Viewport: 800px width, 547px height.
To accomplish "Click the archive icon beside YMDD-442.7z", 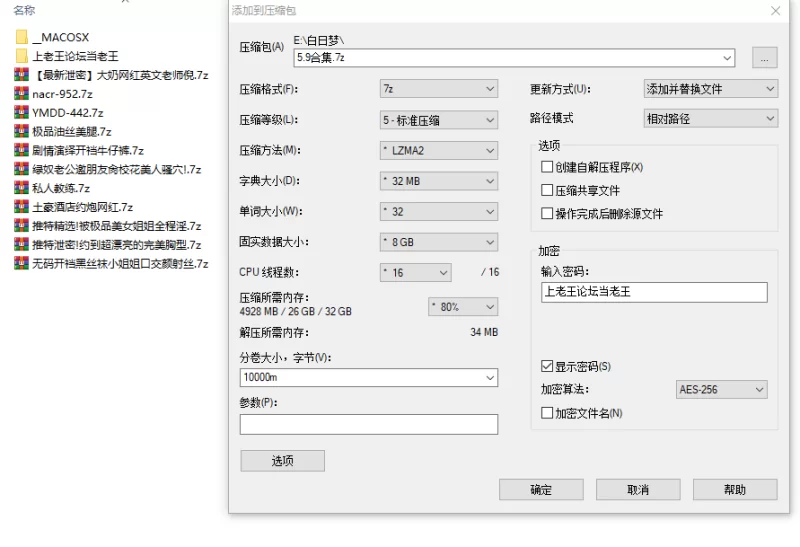I will tap(21, 113).
